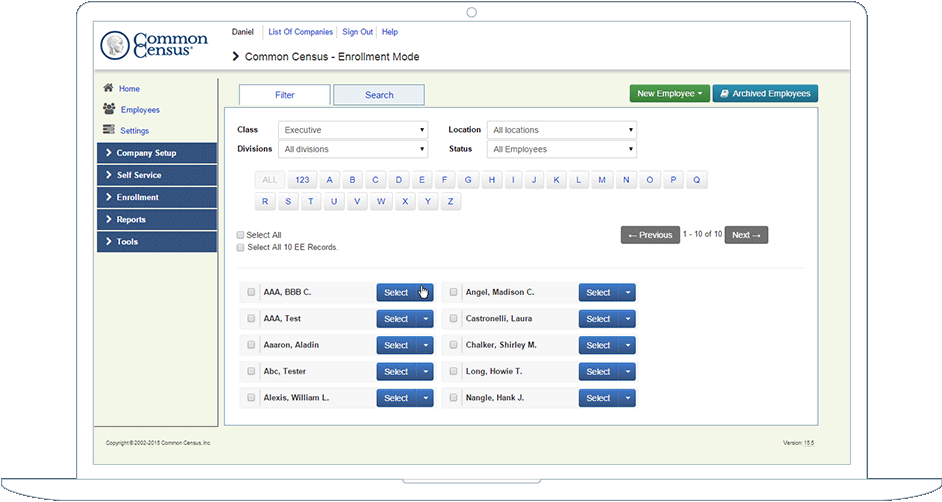Switch to the Search tab
942x502 pixels.
[379, 95]
